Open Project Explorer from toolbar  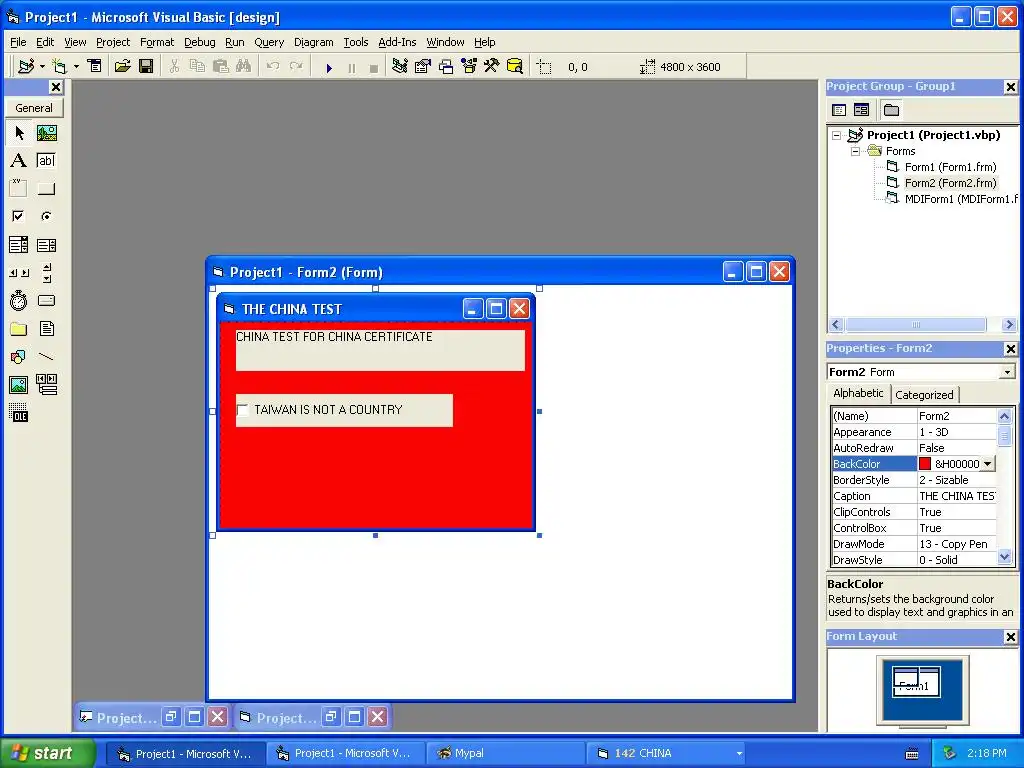pyautogui.click(x=400, y=67)
